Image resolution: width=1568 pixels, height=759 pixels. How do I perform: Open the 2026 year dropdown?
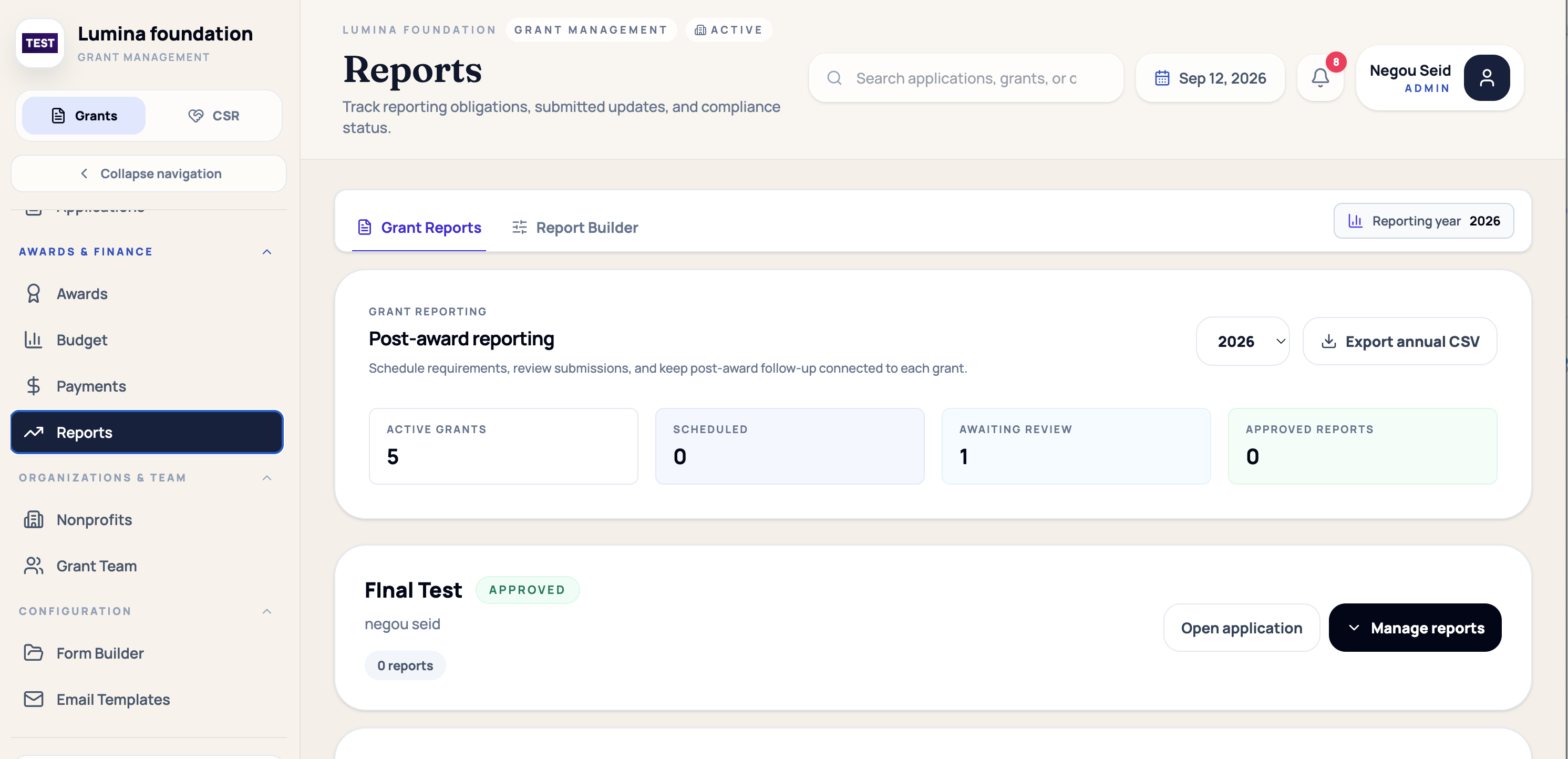[x=1242, y=342]
